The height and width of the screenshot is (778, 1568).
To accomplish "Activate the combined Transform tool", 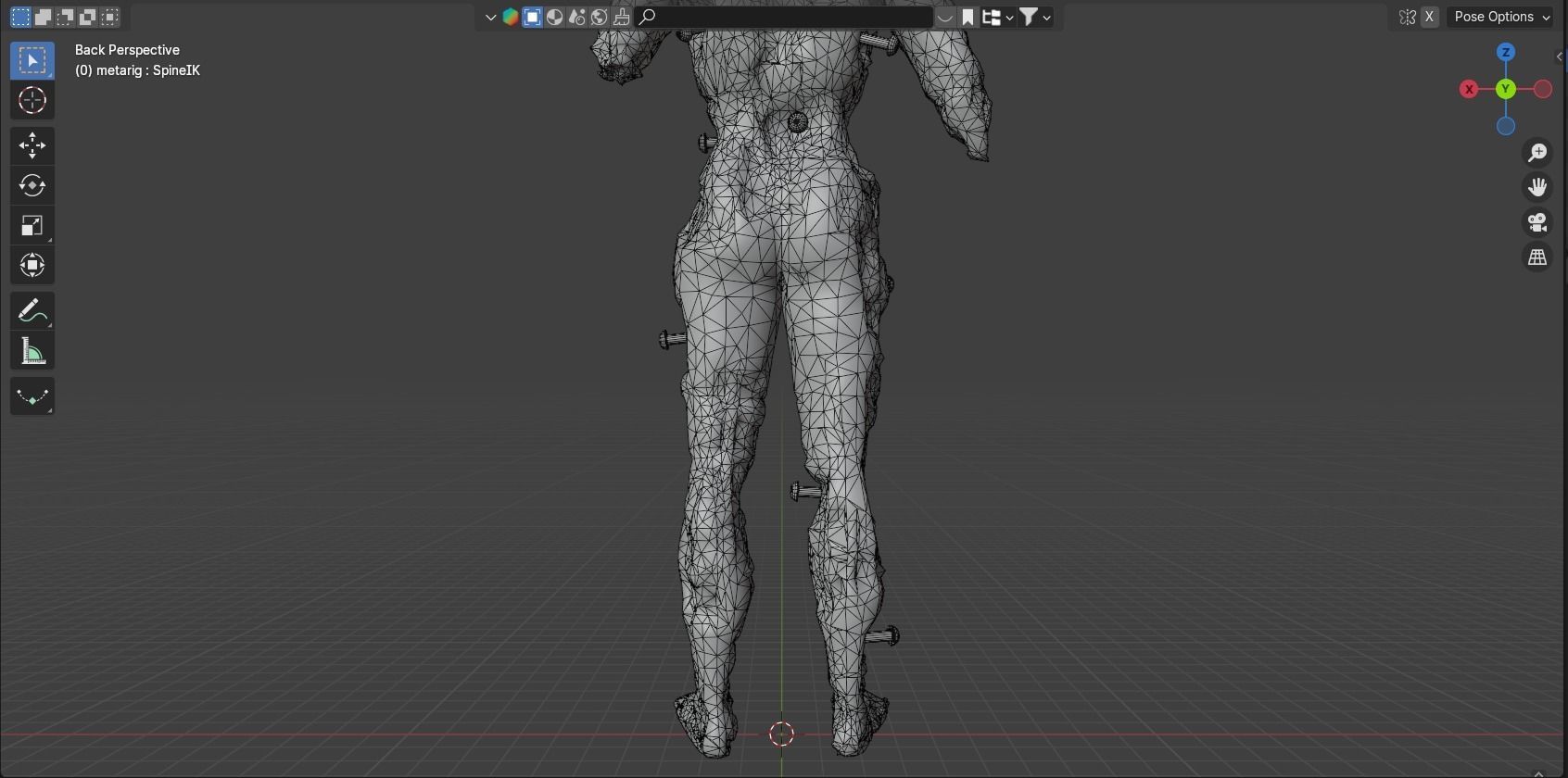I will (x=32, y=266).
